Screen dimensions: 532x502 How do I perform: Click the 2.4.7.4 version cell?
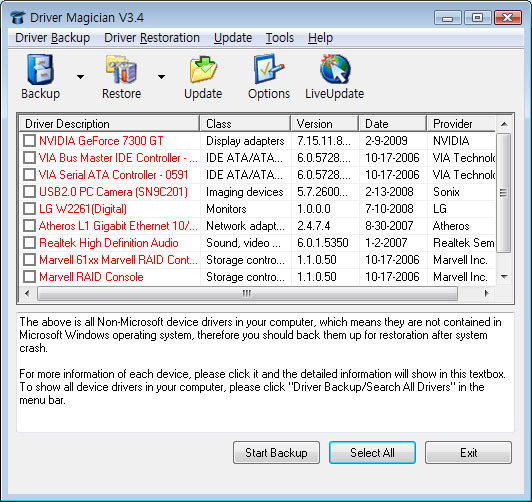tap(314, 226)
